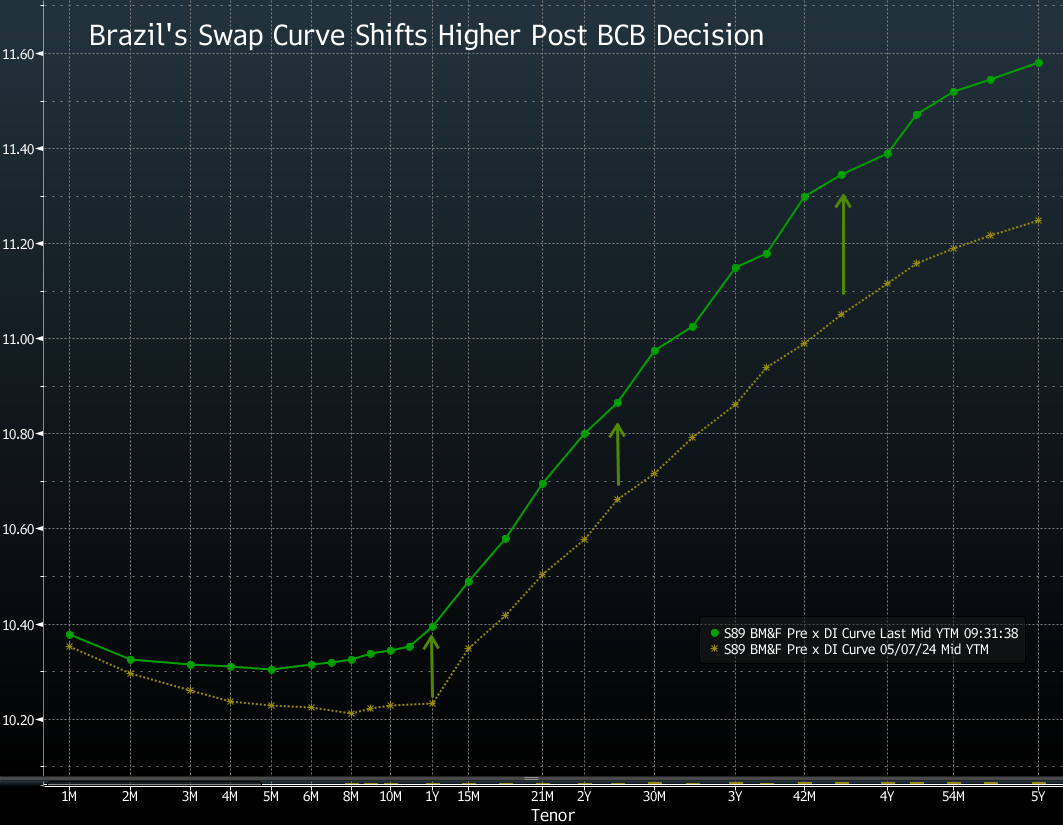Click the green data point at 1Y tenor
Viewport: 1063px width, 825px height.
tap(433, 627)
